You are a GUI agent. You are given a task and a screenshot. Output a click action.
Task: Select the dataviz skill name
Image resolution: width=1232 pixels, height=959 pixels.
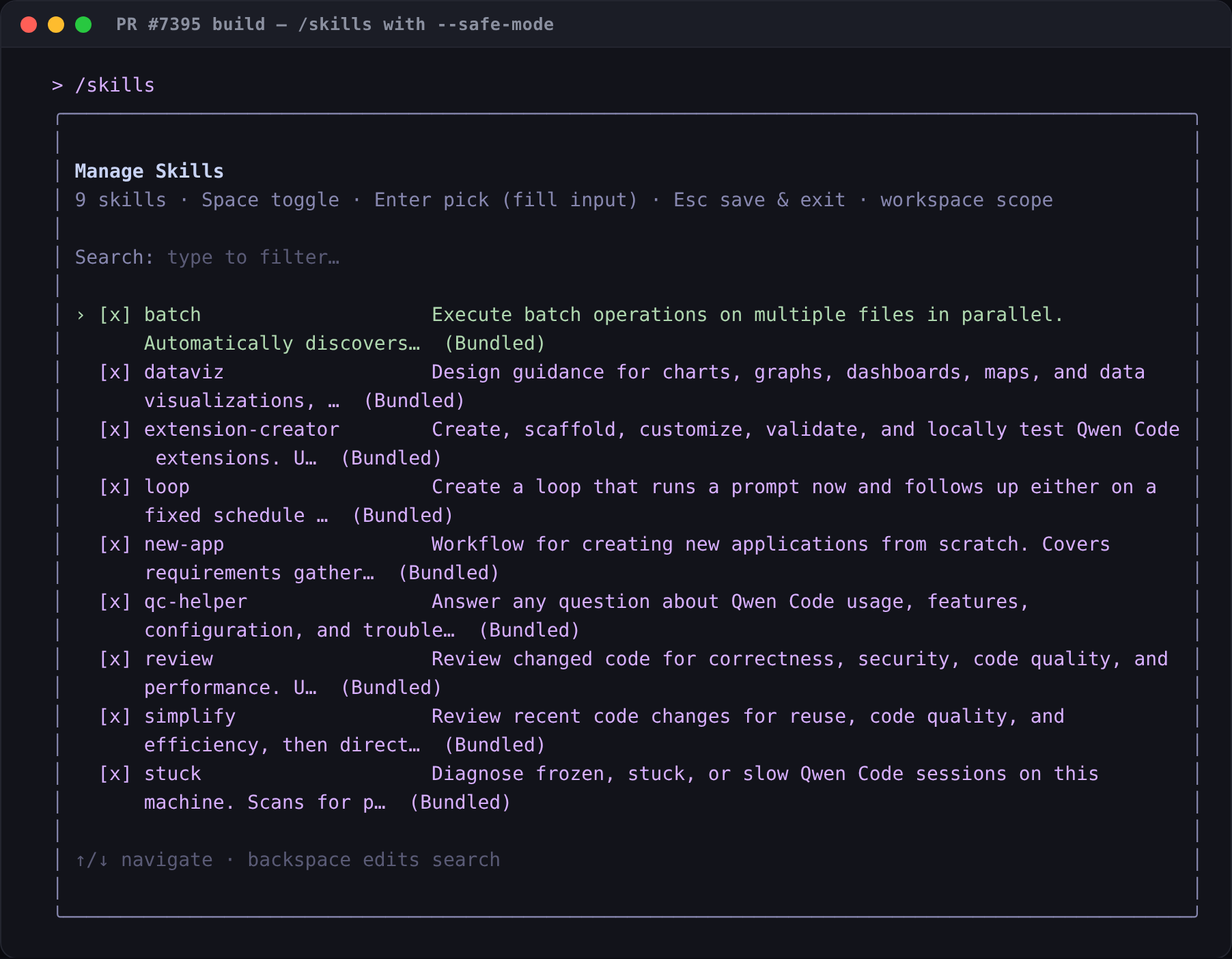pos(184,372)
